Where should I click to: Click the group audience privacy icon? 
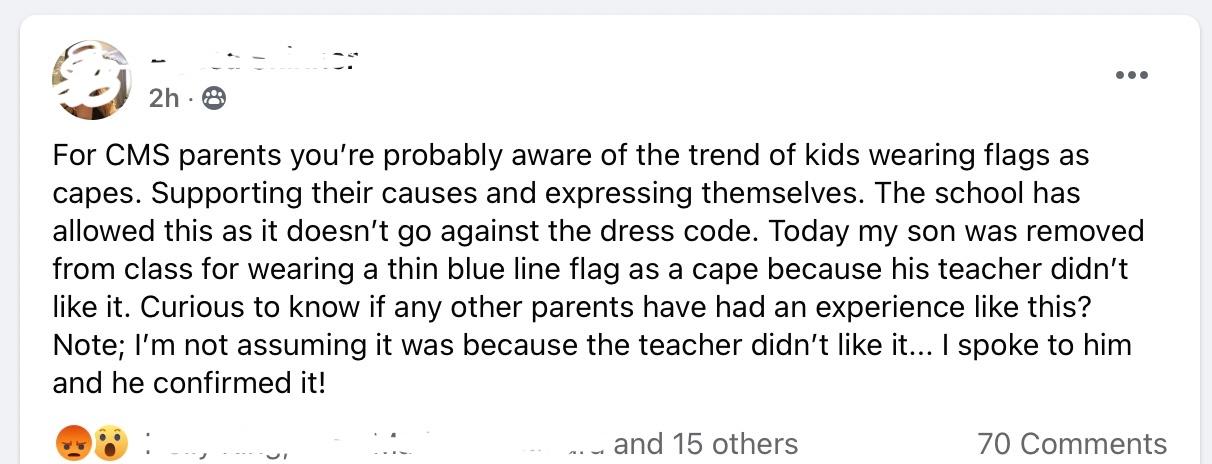point(214,98)
